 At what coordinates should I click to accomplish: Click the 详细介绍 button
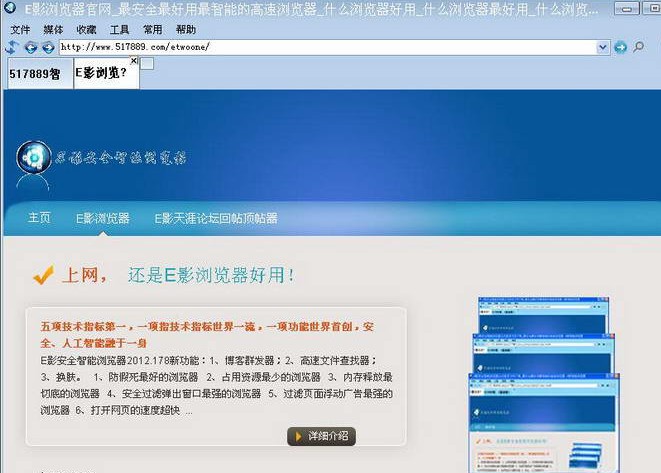tap(321, 436)
